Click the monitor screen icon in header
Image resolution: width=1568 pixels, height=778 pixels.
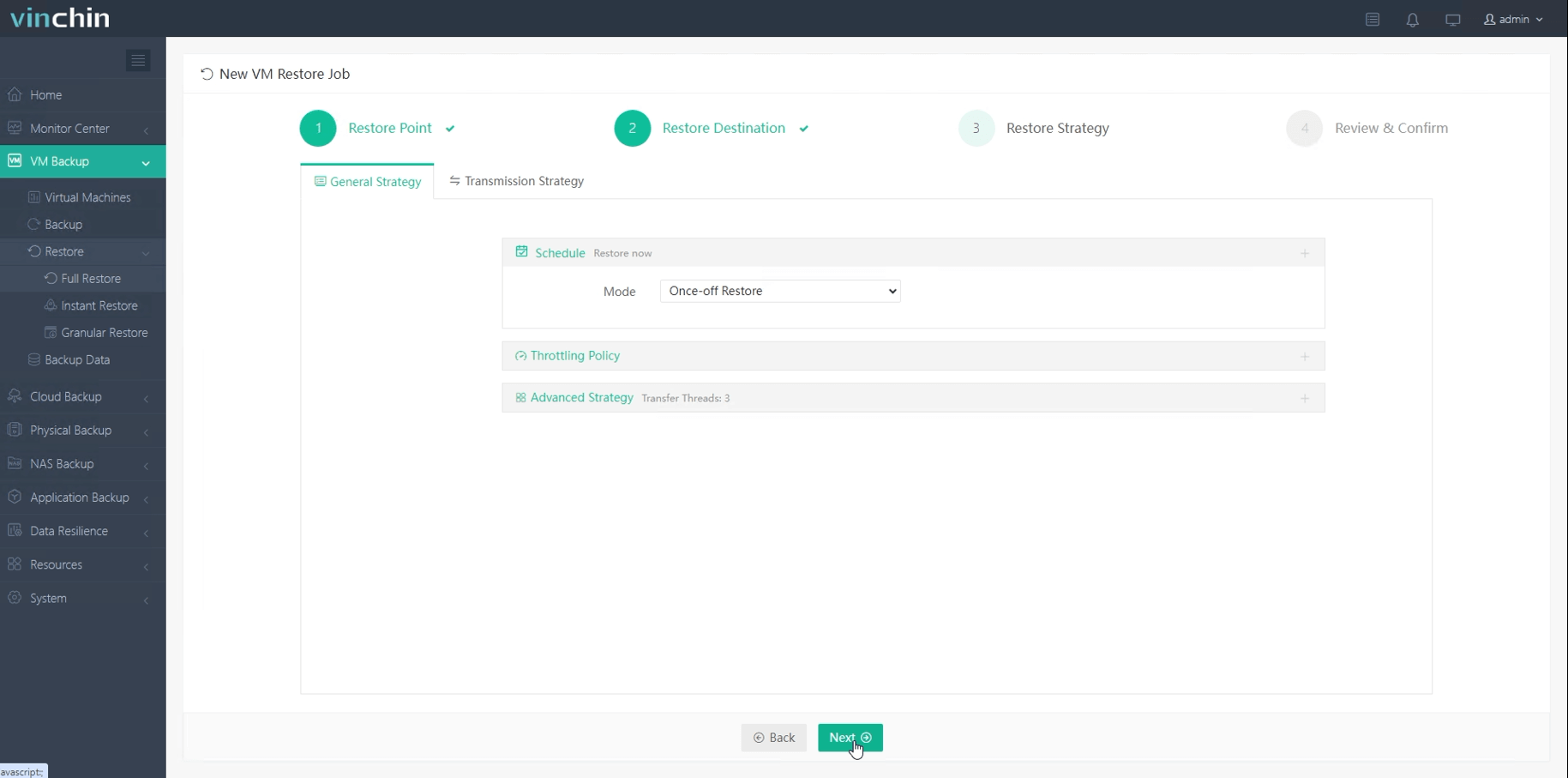(x=1452, y=20)
